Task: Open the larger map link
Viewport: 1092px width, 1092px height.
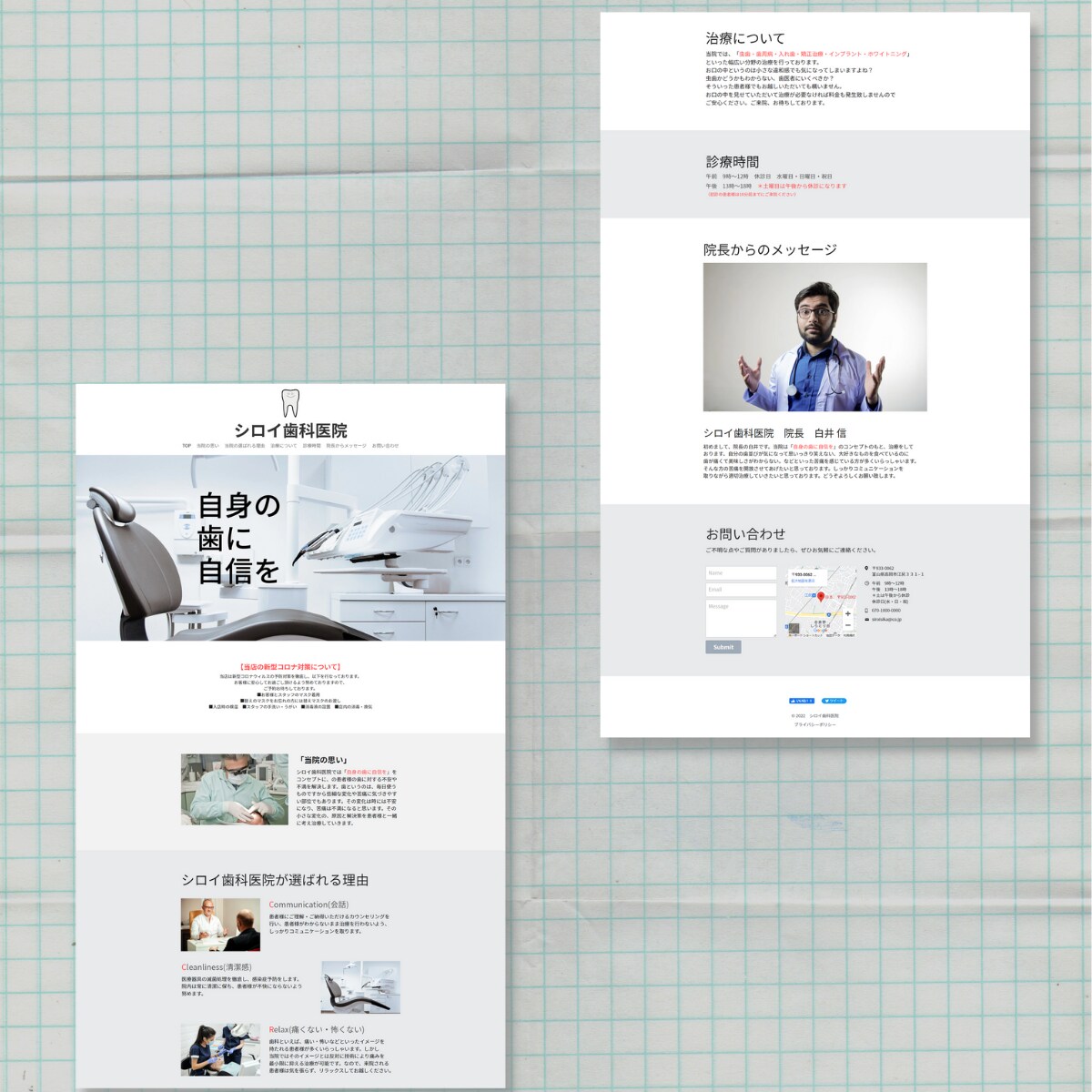Action: [804, 580]
